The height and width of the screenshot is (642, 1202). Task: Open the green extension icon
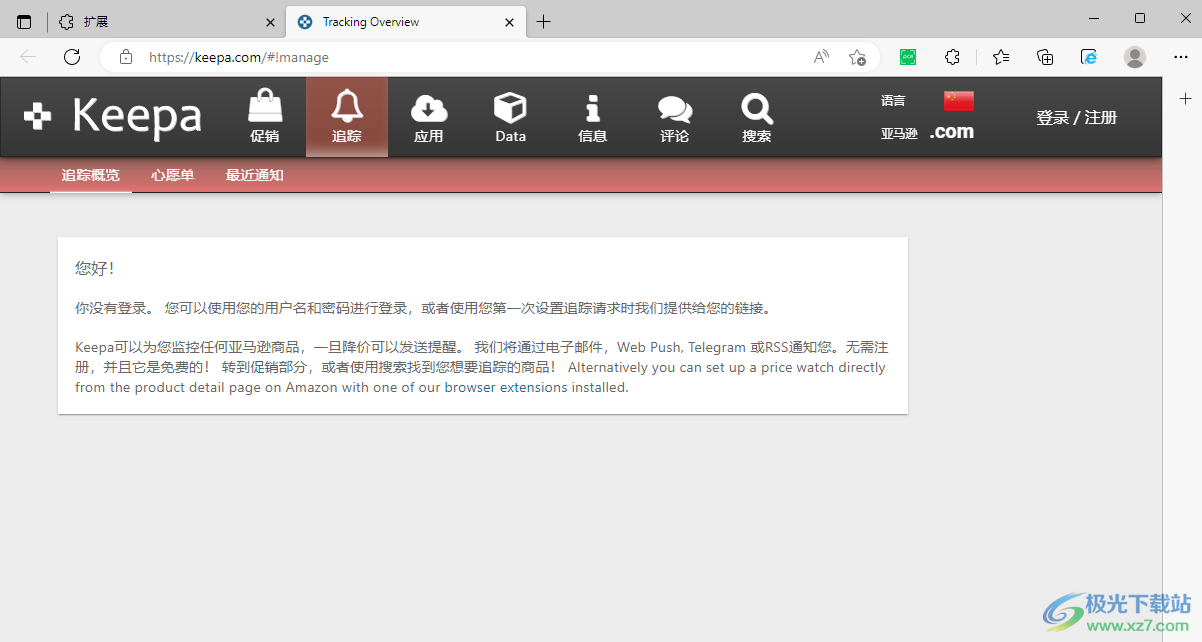click(x=908, y=57)
